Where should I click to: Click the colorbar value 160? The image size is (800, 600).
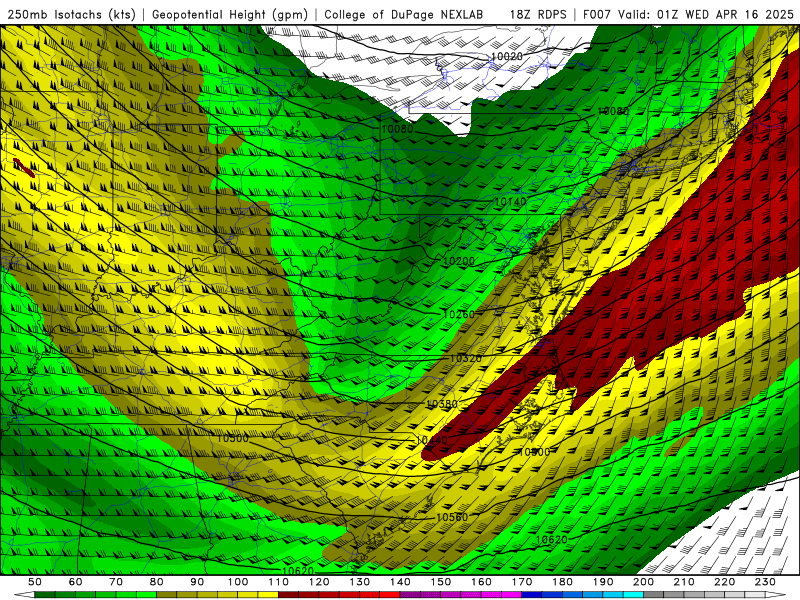coord(482,582)
